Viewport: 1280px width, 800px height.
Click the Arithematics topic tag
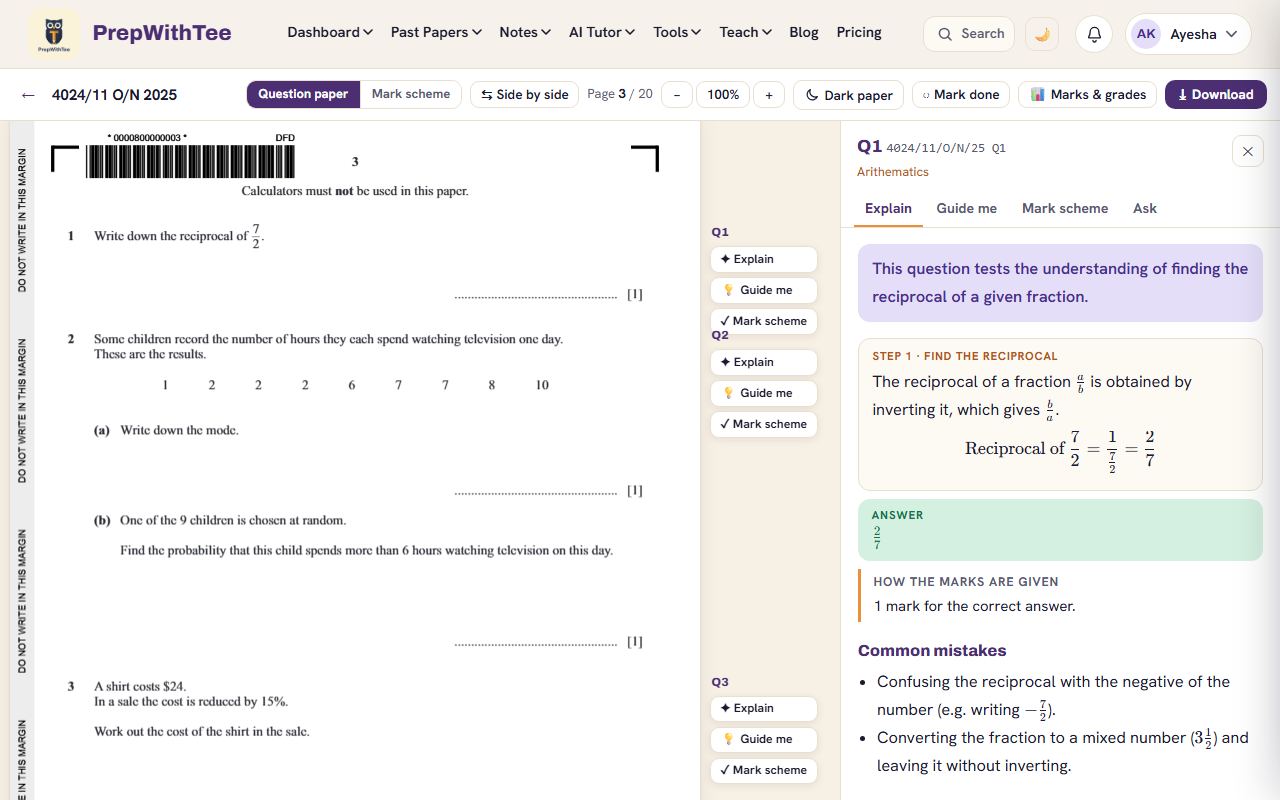coord(893,172)
